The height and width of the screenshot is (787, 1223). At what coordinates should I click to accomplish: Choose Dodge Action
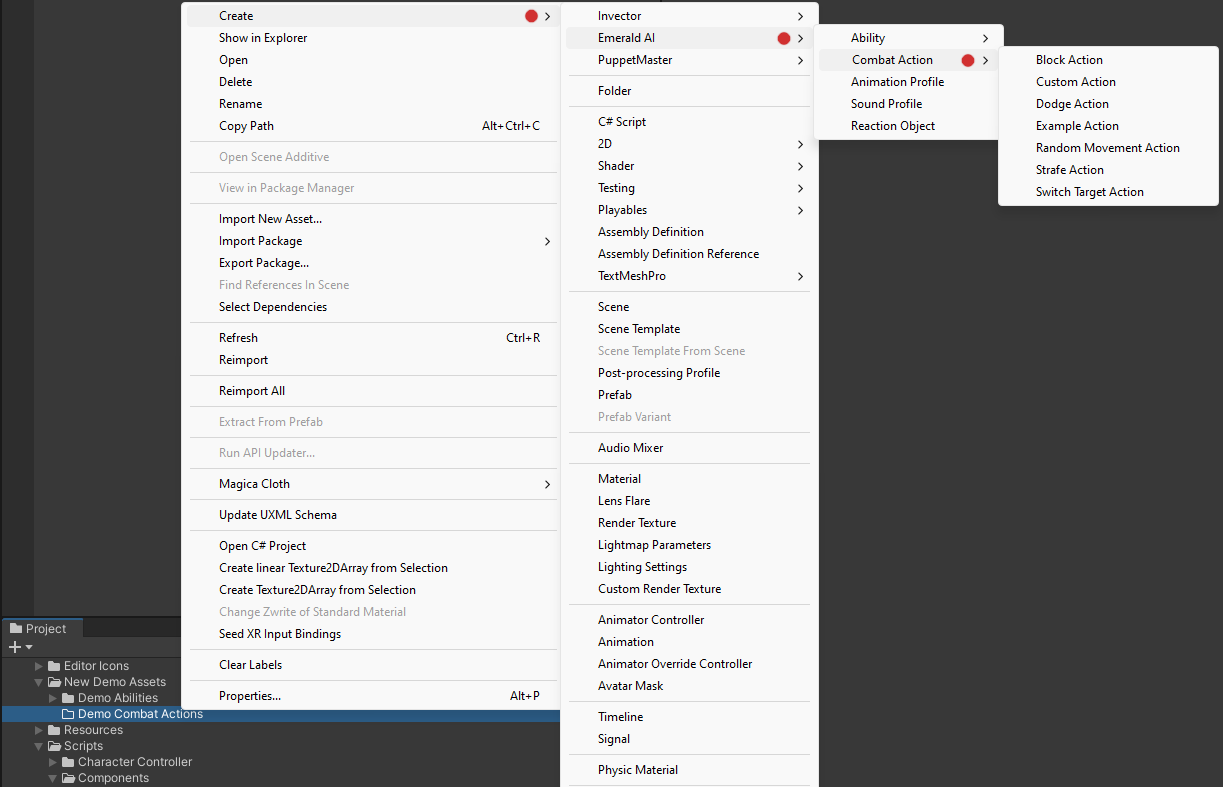click(1108, 104)
